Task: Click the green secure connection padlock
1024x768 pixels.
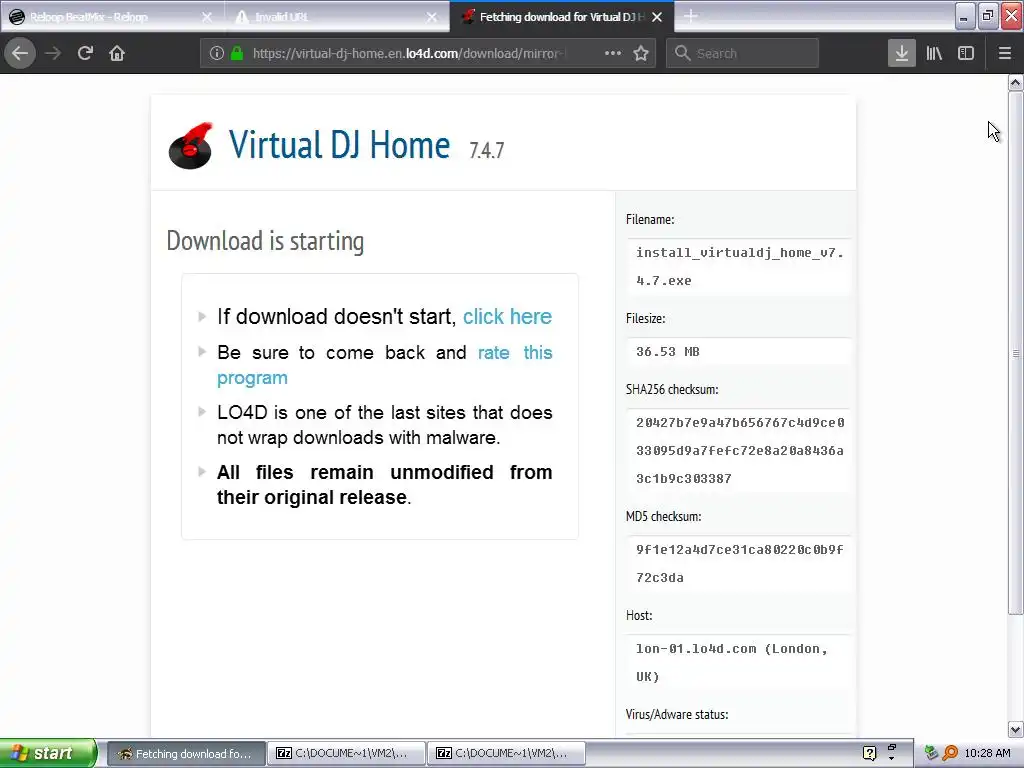Action: (237, 54)
